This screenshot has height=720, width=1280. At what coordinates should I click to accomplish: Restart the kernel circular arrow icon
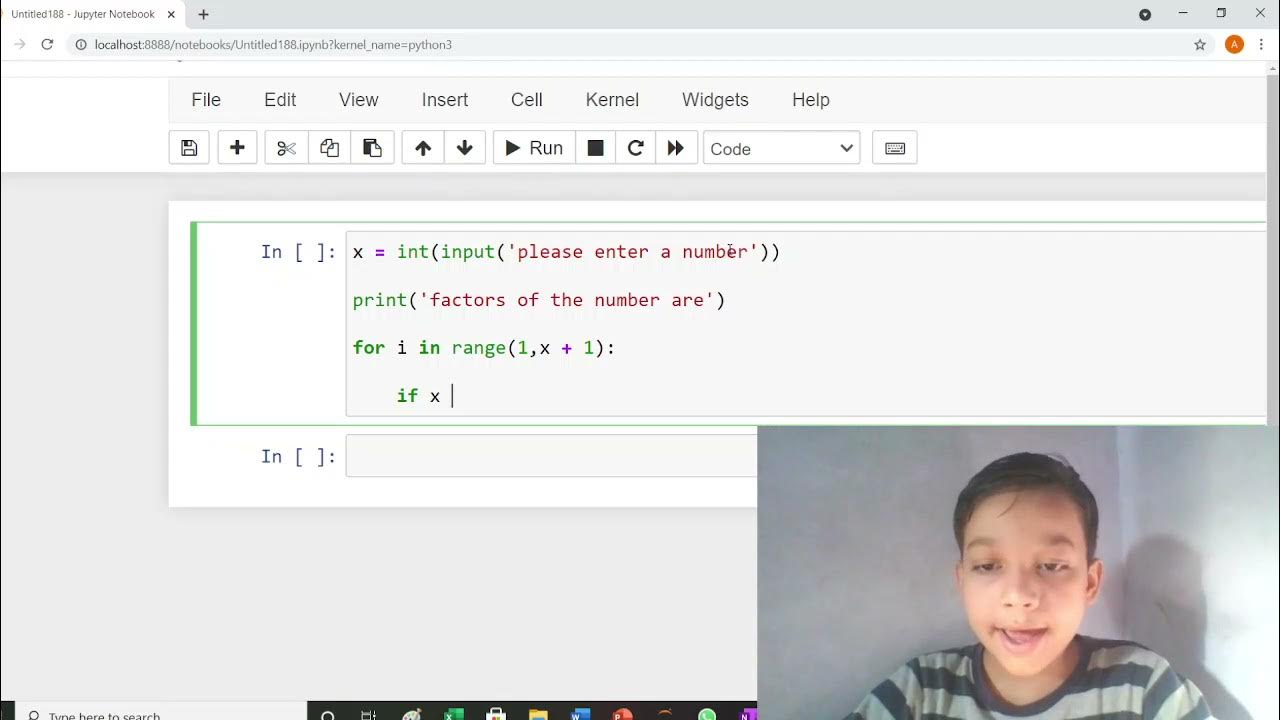coord(635,148)
